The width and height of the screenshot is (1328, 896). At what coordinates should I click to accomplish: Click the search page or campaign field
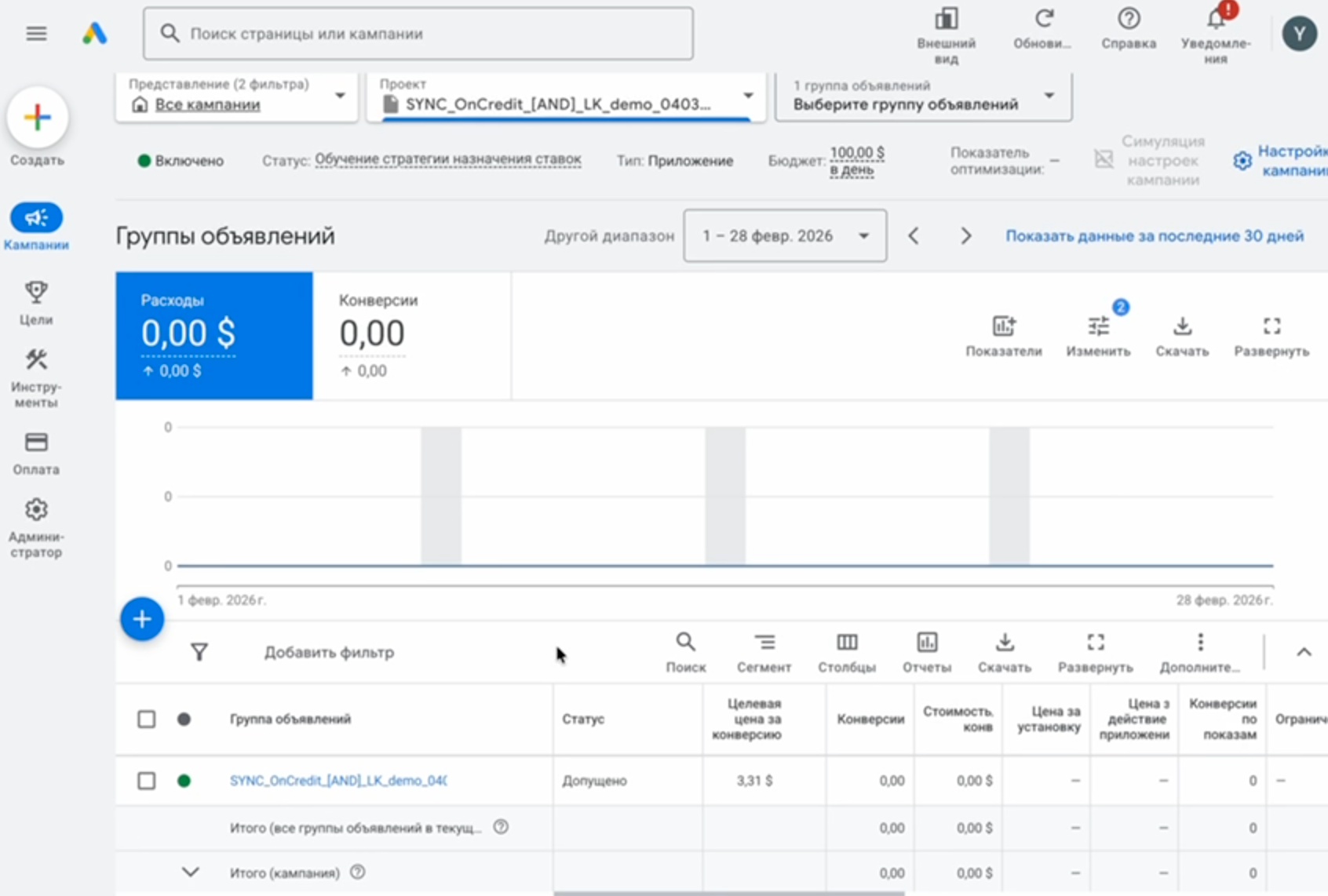418,34
